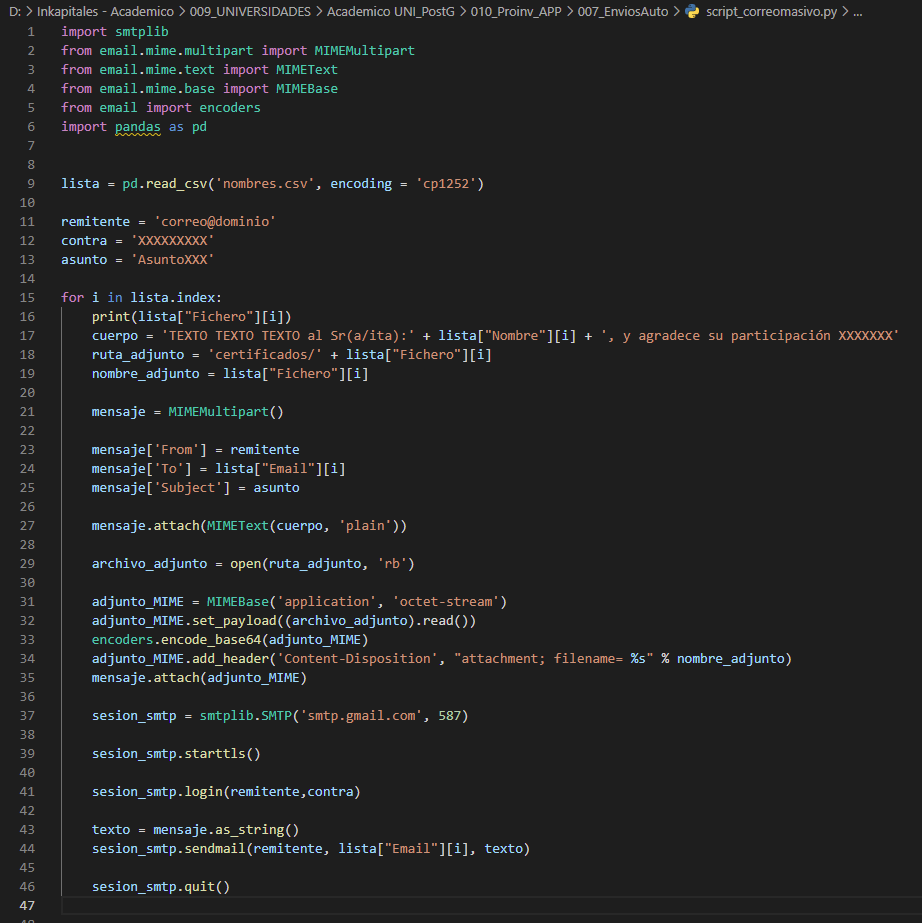Viewport: 922px width, 923px height.
Task: Click the 'smtp.gmail.com' string
Action: point(361,716)
